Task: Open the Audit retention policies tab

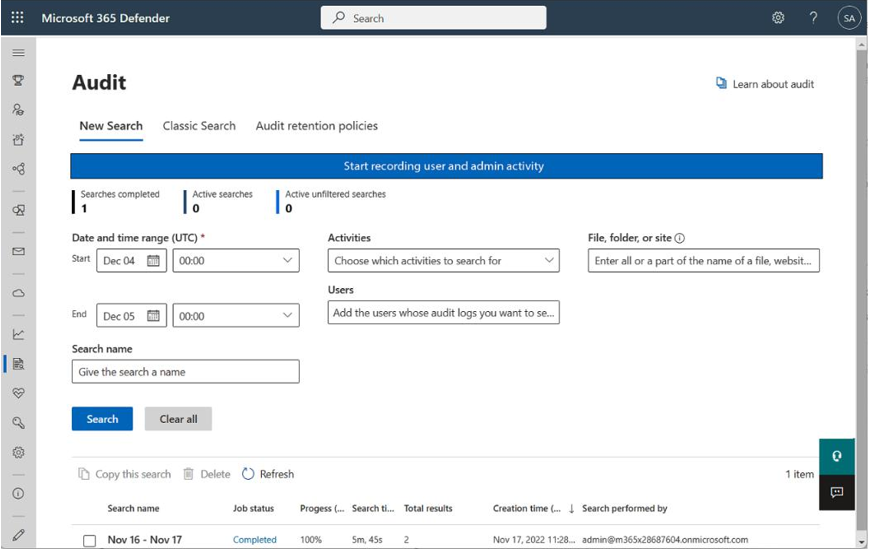Action: (316, 126)
